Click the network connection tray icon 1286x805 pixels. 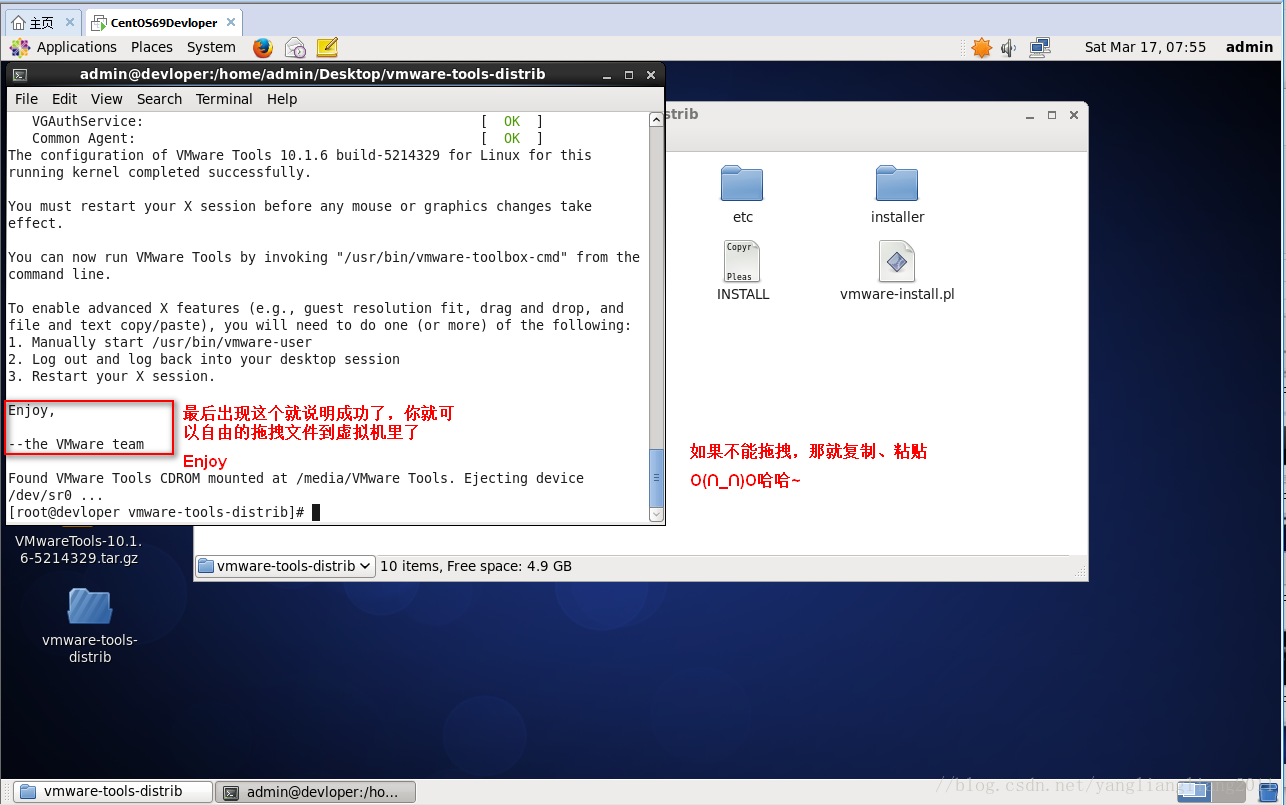[1040, 47]
